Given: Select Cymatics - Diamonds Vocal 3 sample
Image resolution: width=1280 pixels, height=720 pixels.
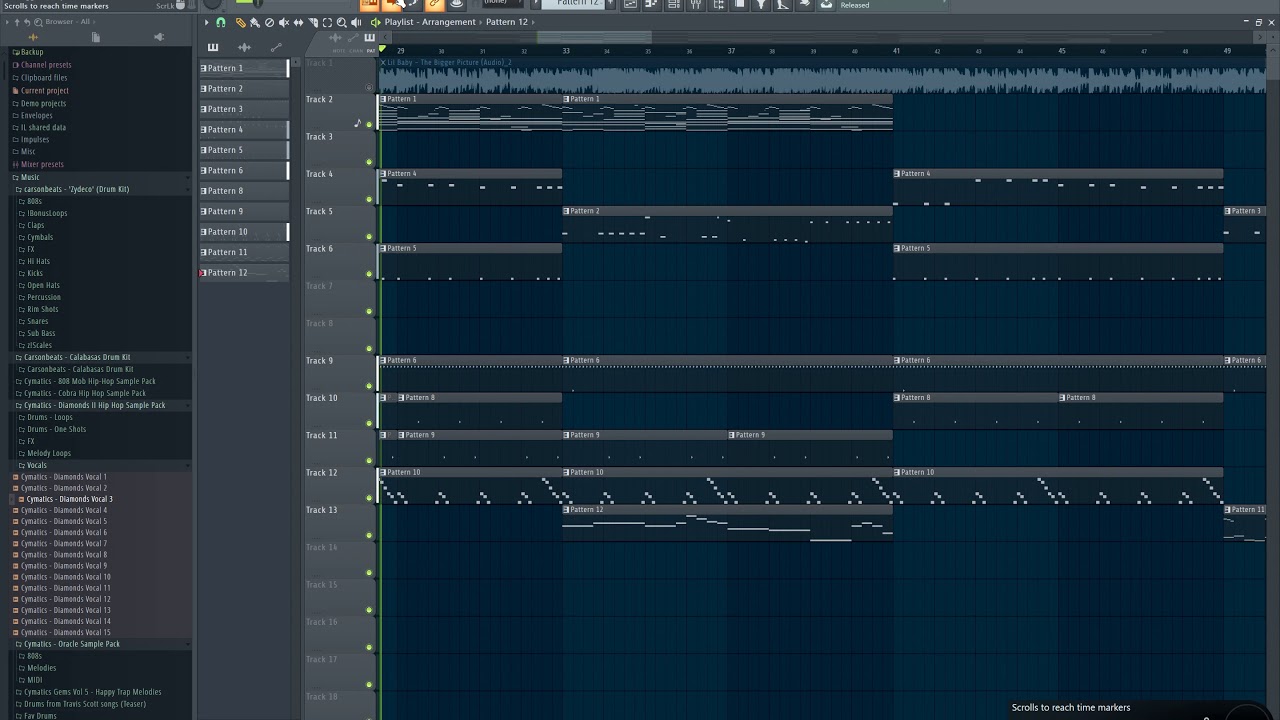Looking at the screenshot, I should coord(69,499).
